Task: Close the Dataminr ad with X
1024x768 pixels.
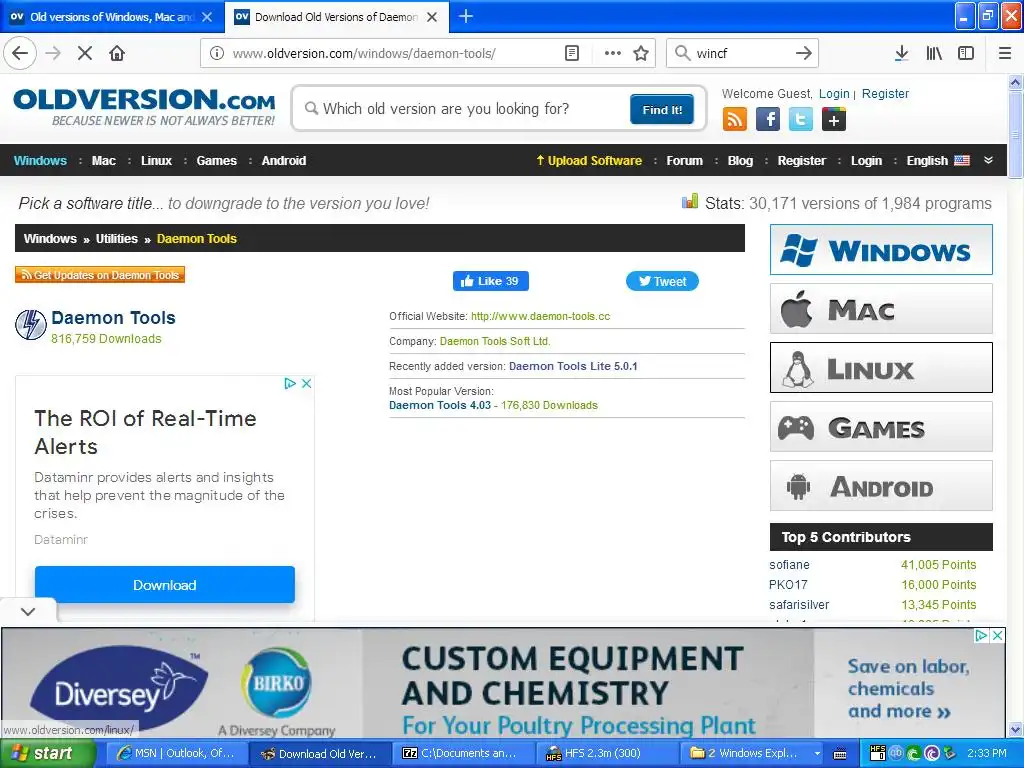Action: pos(306,383)
